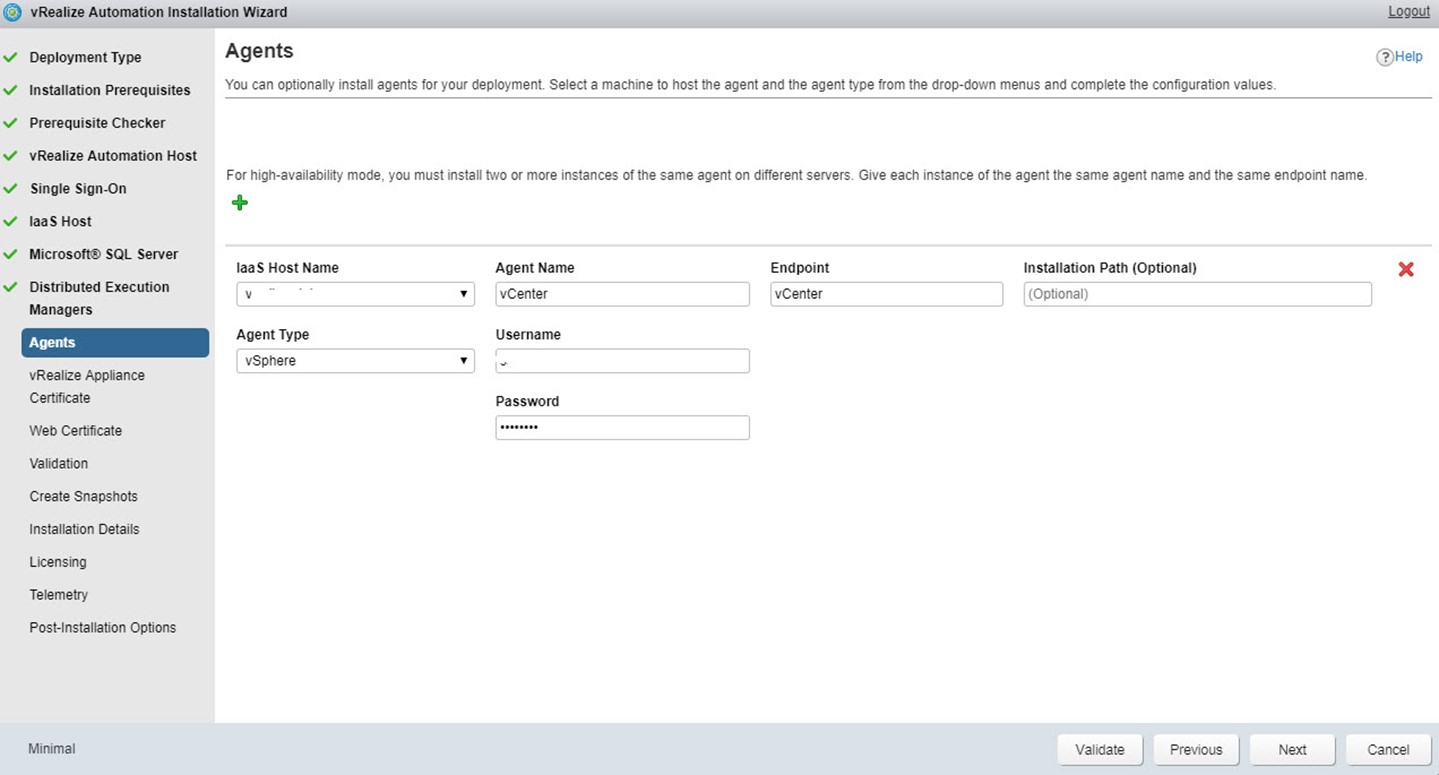Log out using the Logout link
This screenshot has height=775, width=1439.
point(1409,12)
